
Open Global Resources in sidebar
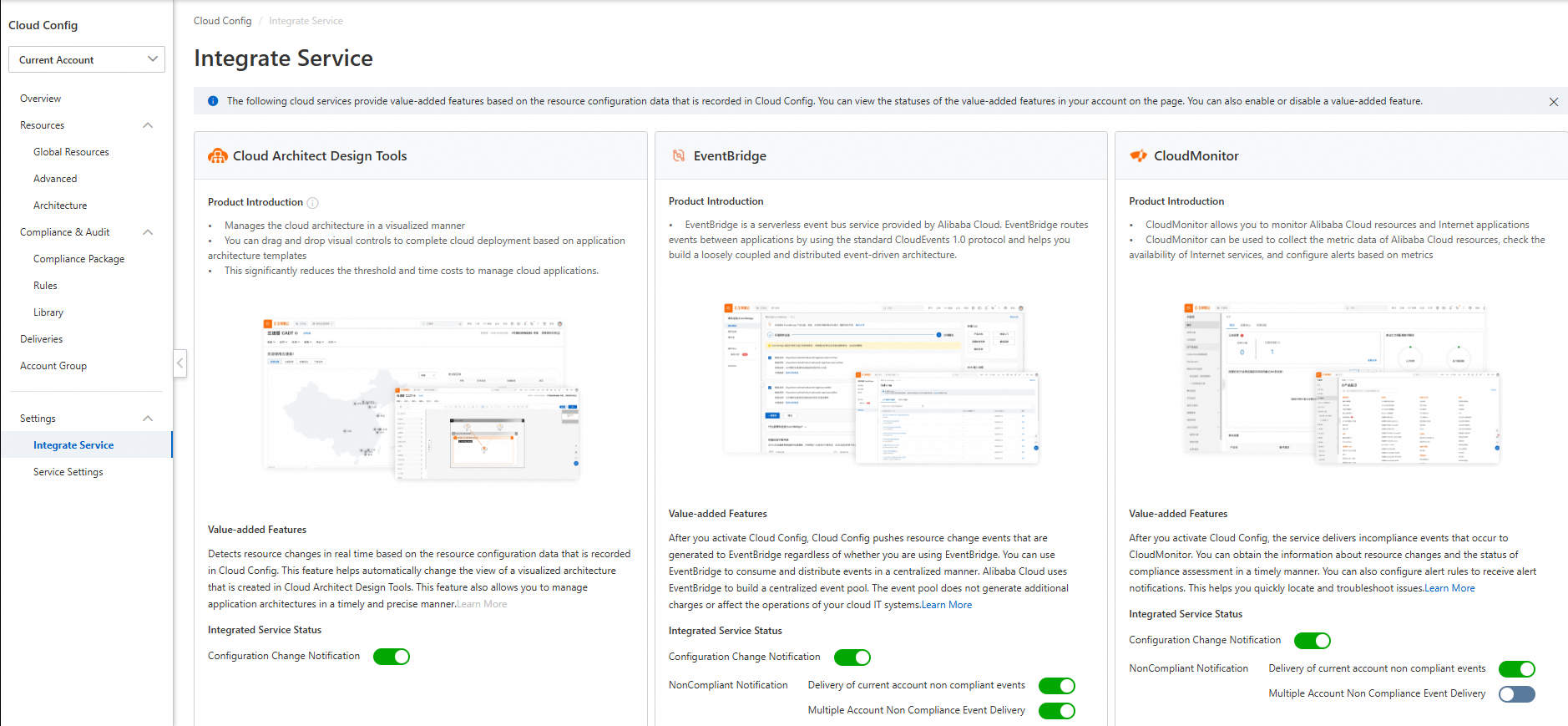tap(71, 152)
